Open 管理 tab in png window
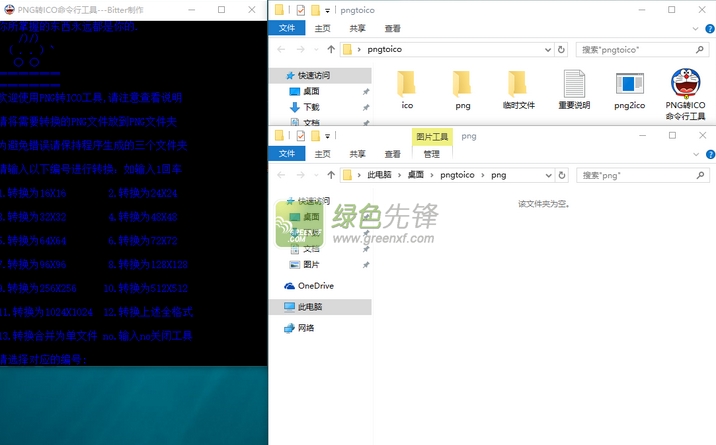The height and width of the screenshot is (445, 716). [x=432, y=154]
